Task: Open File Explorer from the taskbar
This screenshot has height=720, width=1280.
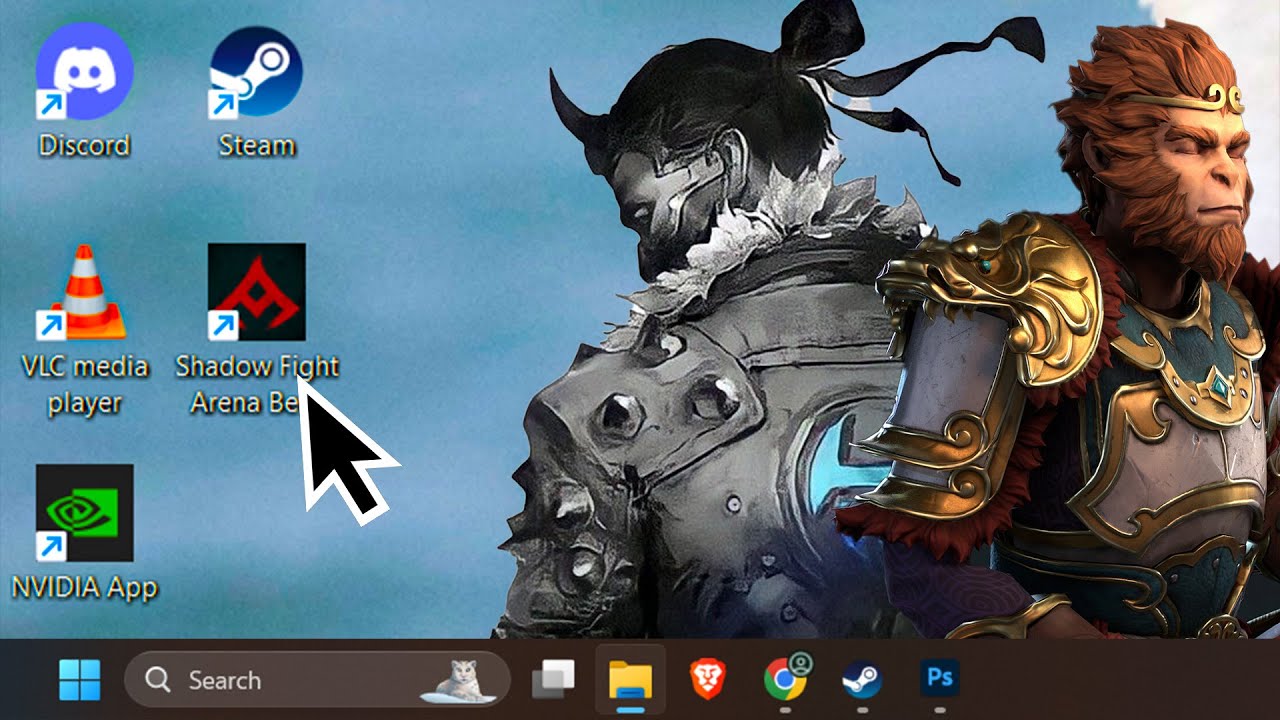Action: pos(630,681)
